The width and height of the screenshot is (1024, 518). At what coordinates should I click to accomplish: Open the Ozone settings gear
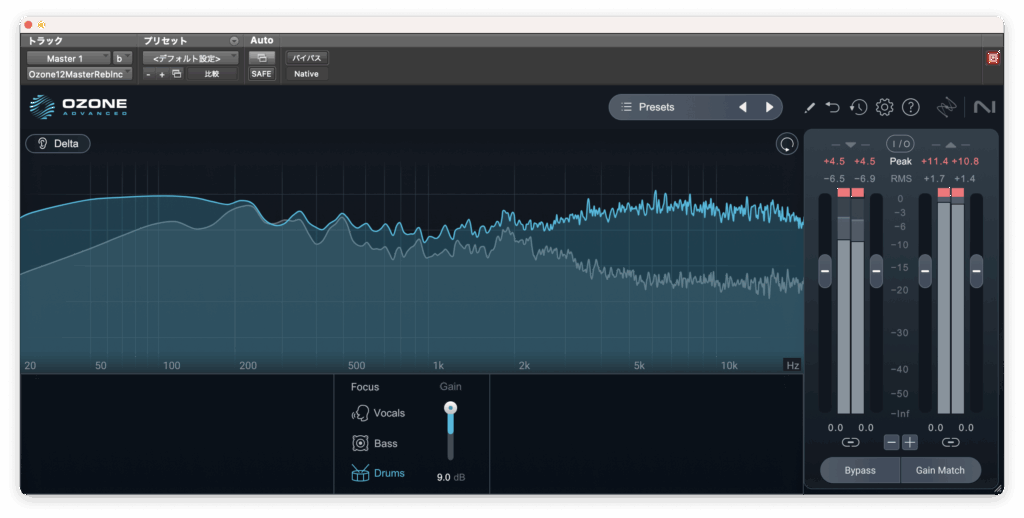point(884,107)
